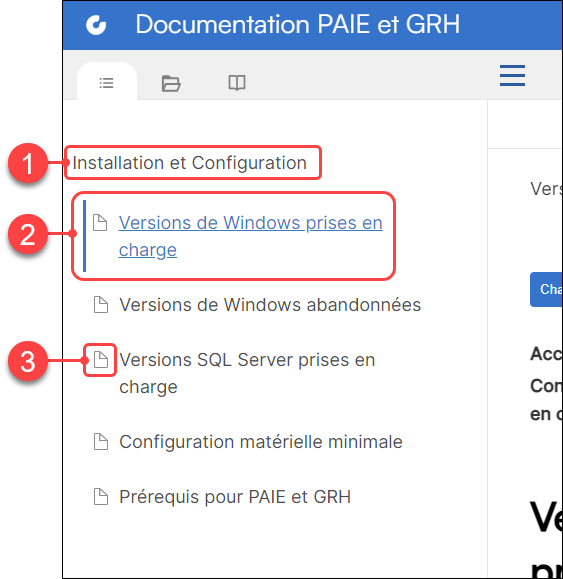
Task: Open Configuration matérielle minimale topic
Action: pos(261,442)
